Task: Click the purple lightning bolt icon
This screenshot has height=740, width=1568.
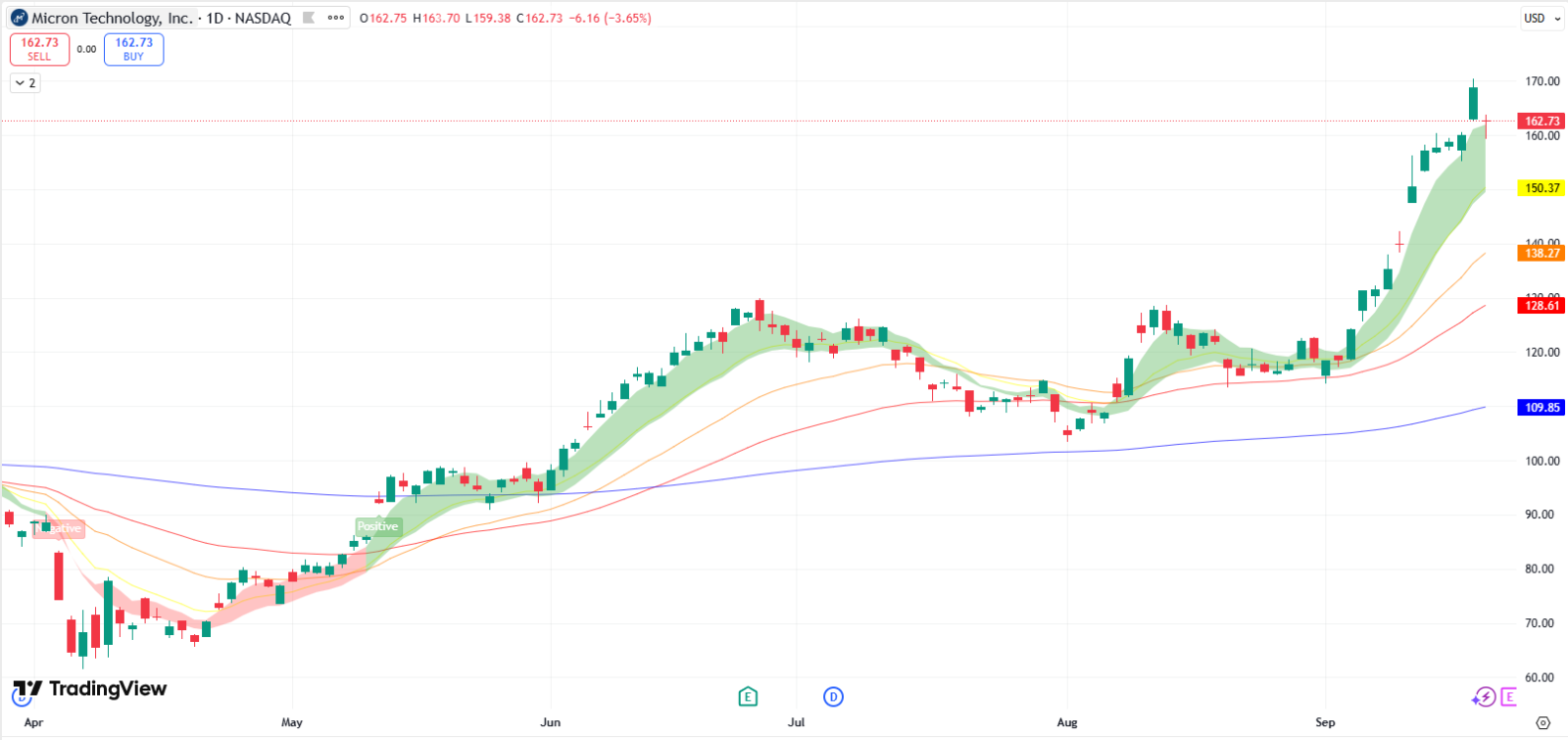Action: pos(1484,697)
